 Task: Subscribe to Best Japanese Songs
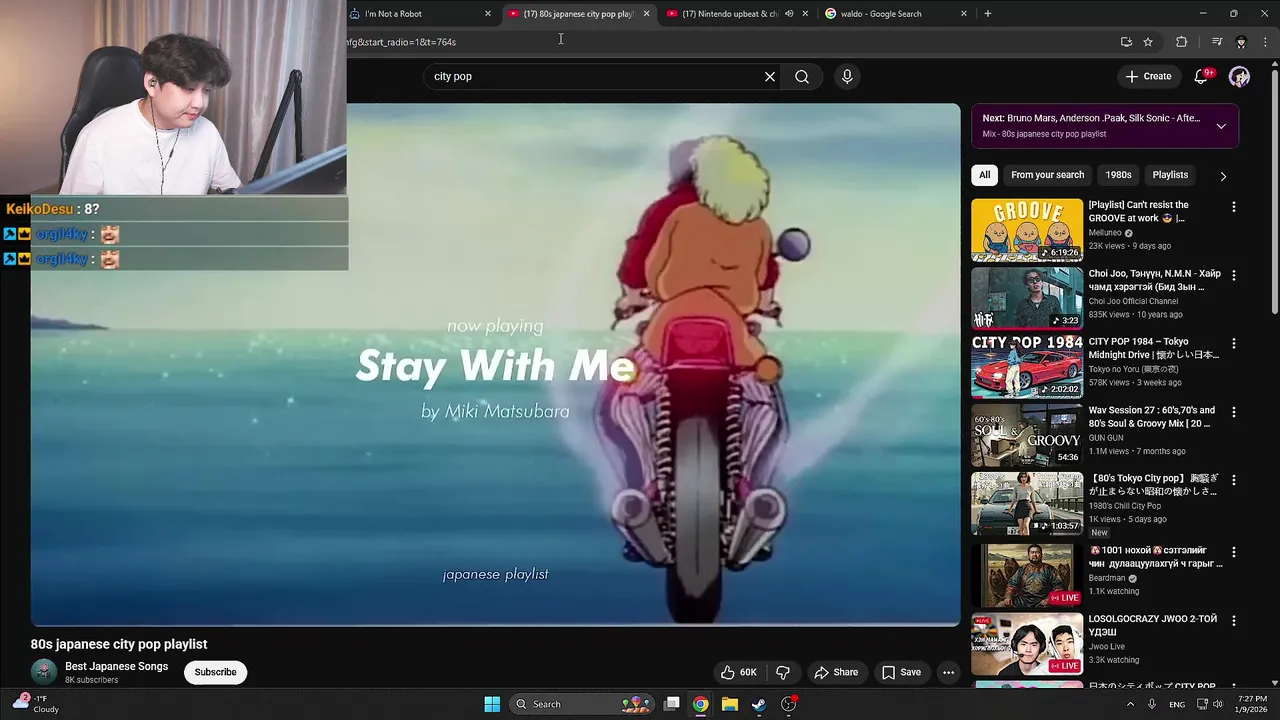point(215,672)
